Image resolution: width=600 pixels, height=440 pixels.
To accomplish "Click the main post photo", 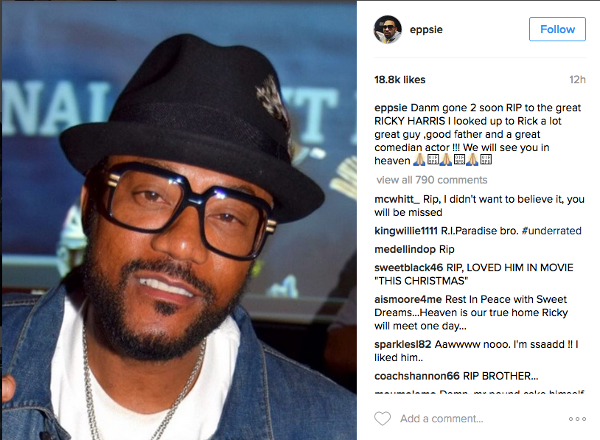I will pyautogui.click(x=179, y=220).
